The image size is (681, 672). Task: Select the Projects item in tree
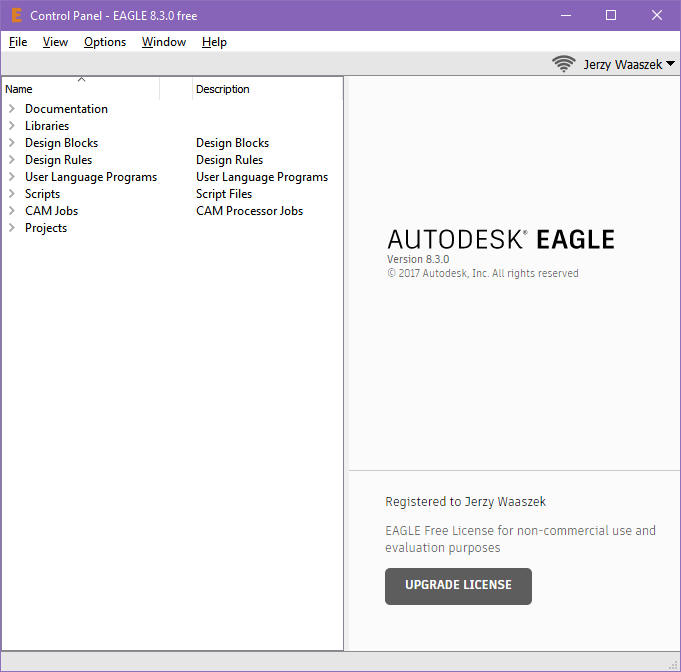tap(46, 228)
